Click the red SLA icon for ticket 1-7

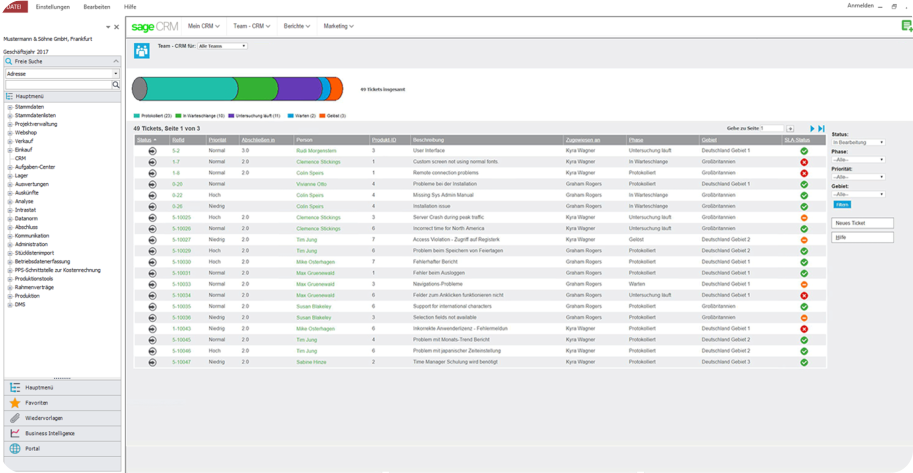tap(804, 162)
